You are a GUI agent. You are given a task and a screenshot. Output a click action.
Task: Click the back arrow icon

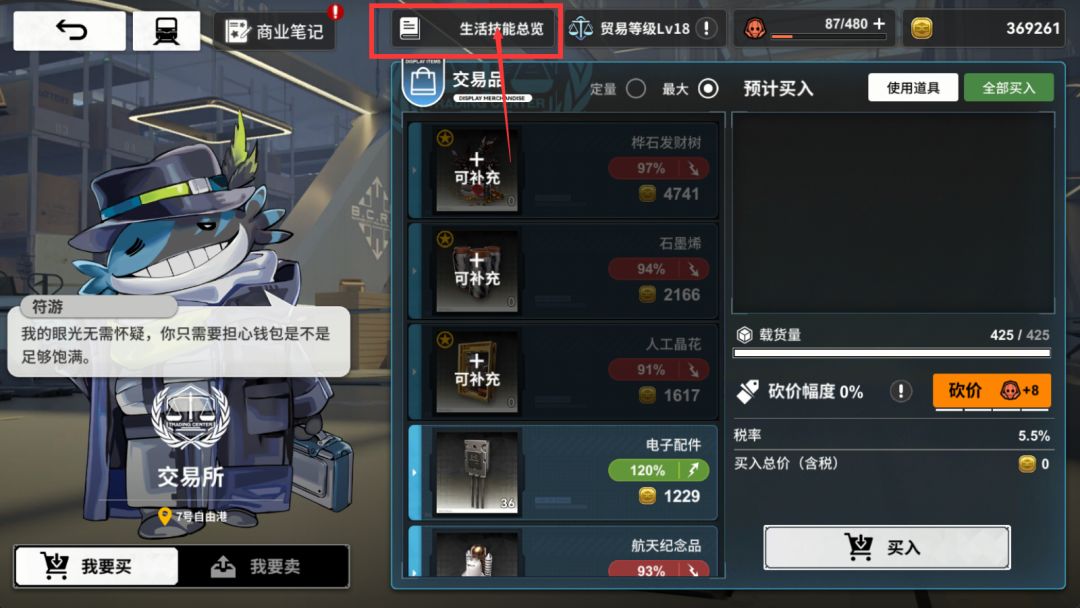point(70,30)
